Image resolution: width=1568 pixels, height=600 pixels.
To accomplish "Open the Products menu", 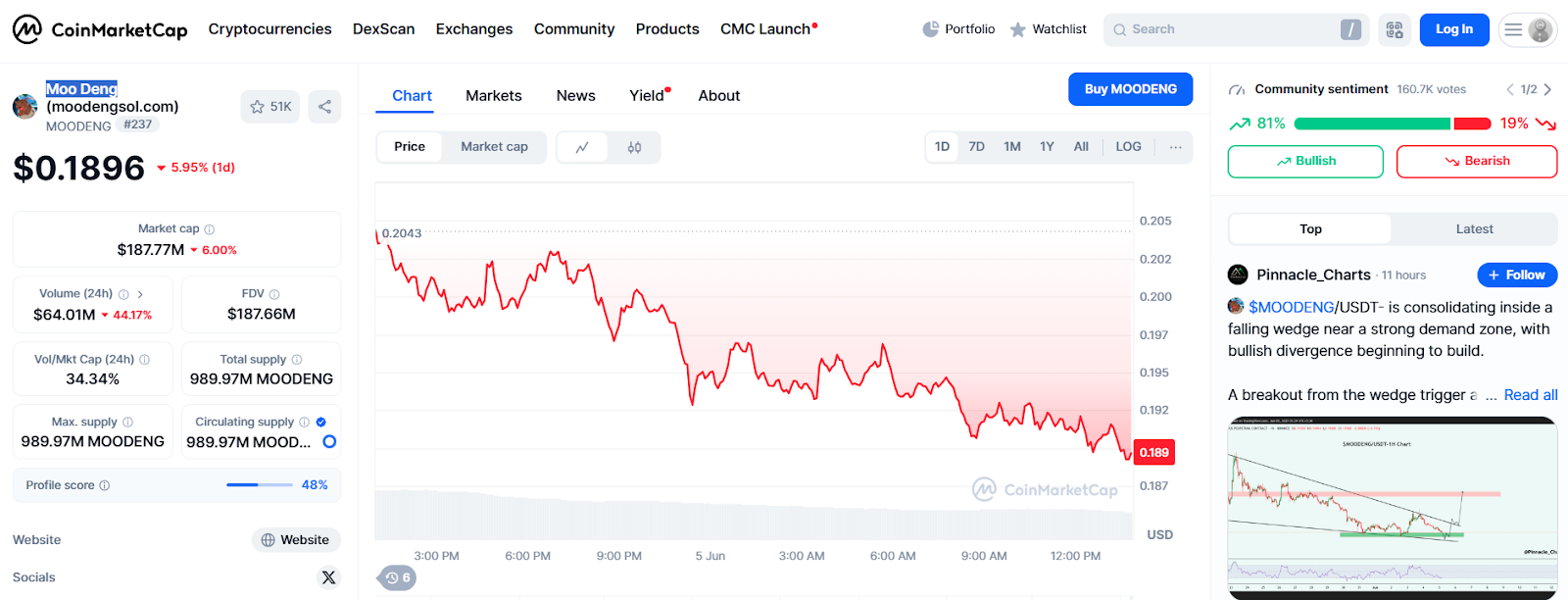I will [x=667, y=29].
